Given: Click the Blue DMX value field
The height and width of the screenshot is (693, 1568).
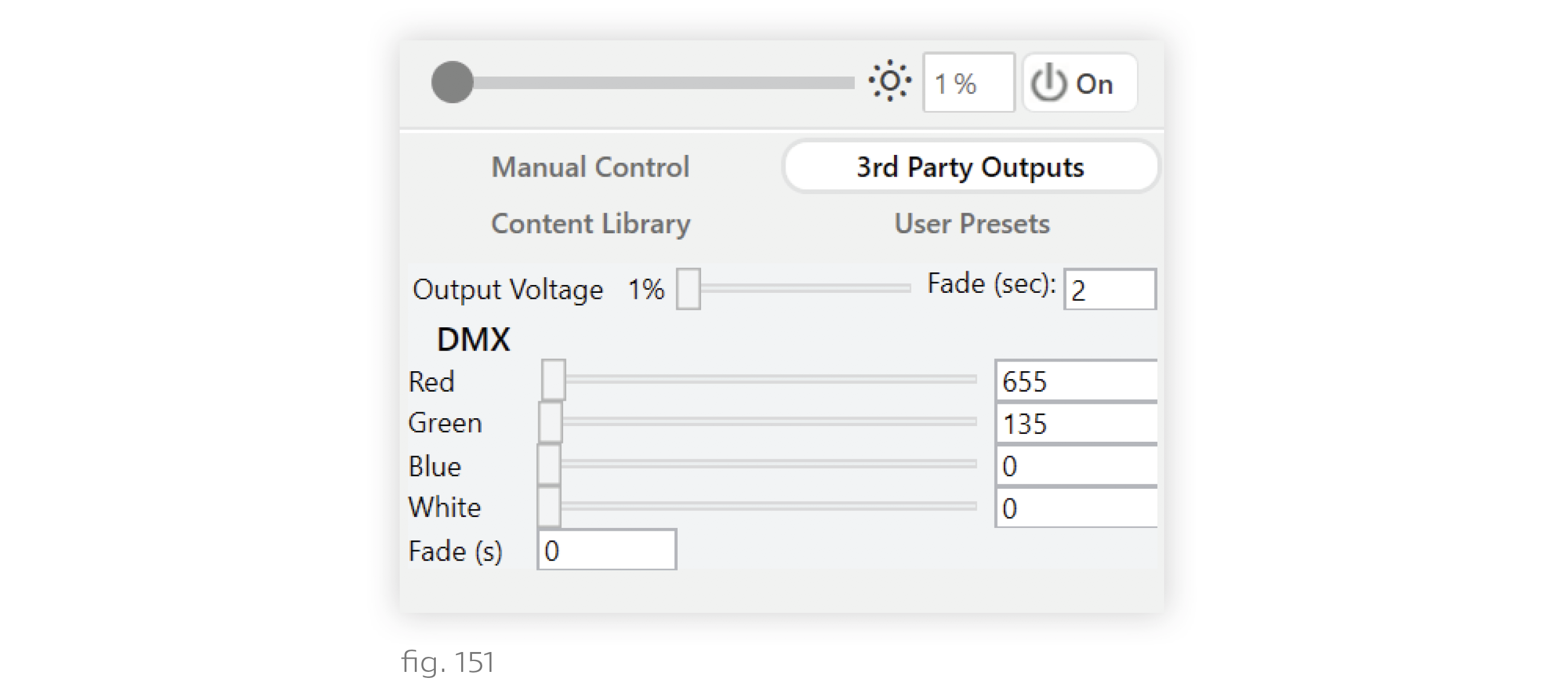Looking at the screenshot, I should coord(1076,465).
